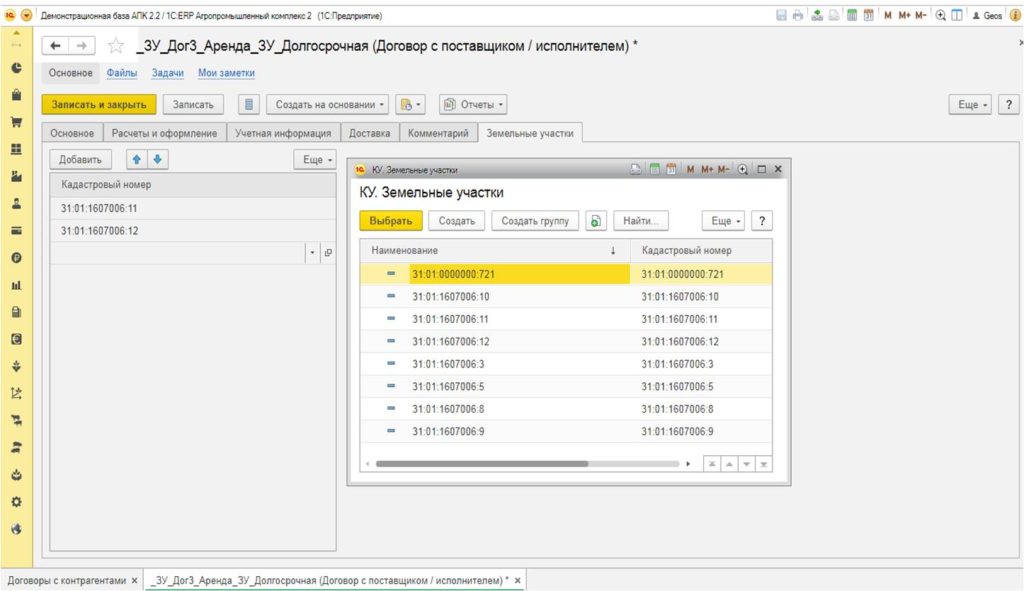The width and height of the screenshot is (1024, 591).
Task: Open Еще menu above cadastral number list
Action: point(315,159)
